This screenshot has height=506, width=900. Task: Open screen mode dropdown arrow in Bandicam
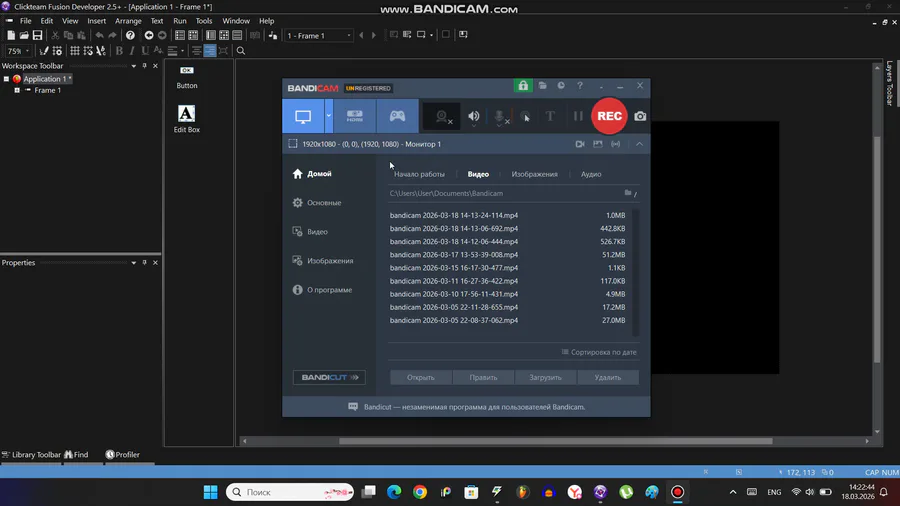[329, 116]
